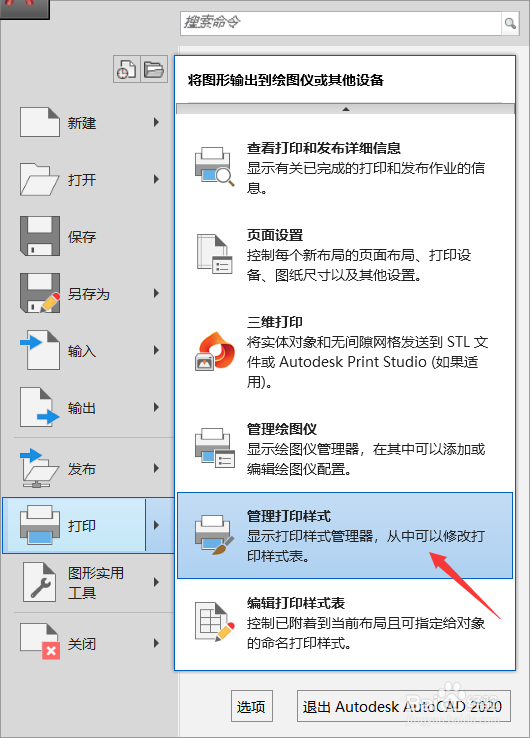Screen dimensions: 530x738
Task: Click description 控制已附着到当前布局 text
Action: [x=367, y=633]
